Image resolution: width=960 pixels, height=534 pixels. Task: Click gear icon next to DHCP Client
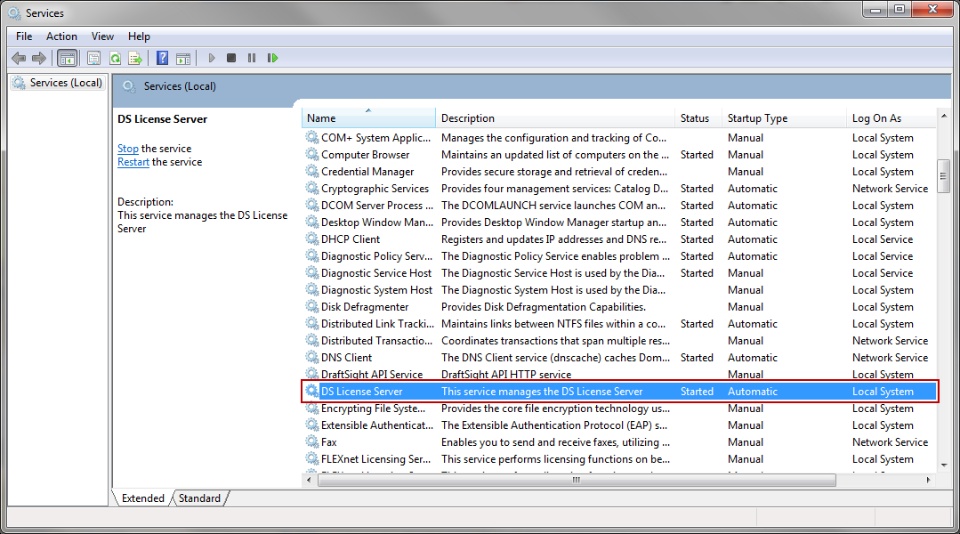[x=312, y=239]
